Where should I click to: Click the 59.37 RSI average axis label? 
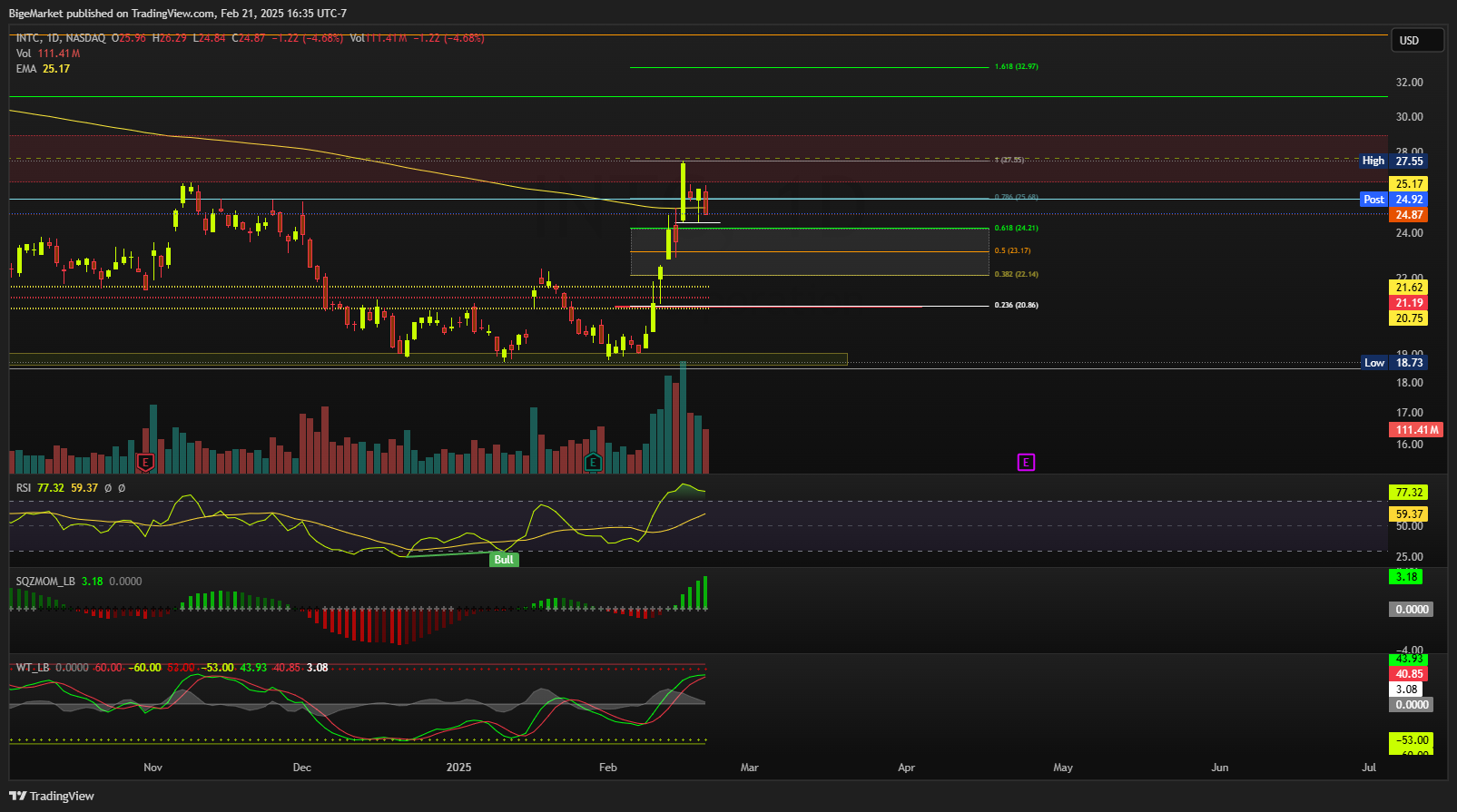(x=1409, y=514)
